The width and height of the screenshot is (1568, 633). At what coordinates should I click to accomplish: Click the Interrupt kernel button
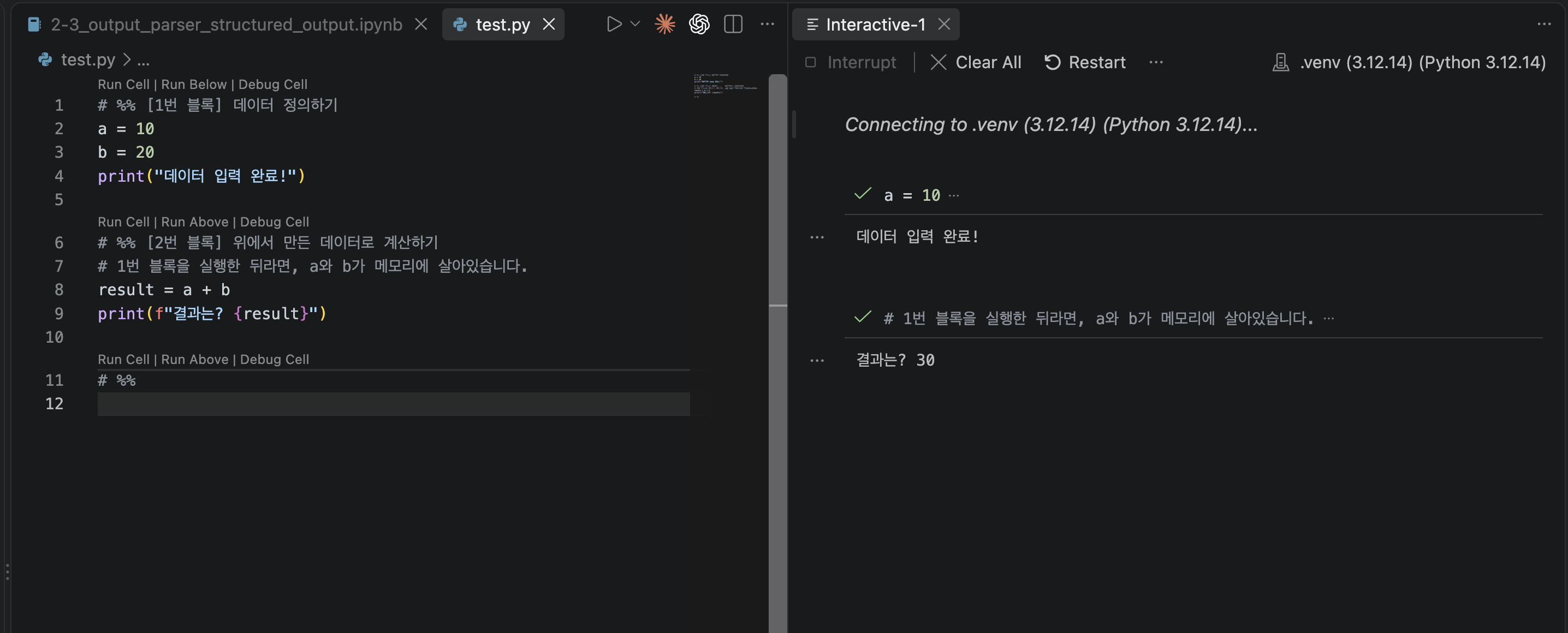(x=851, y=62)
